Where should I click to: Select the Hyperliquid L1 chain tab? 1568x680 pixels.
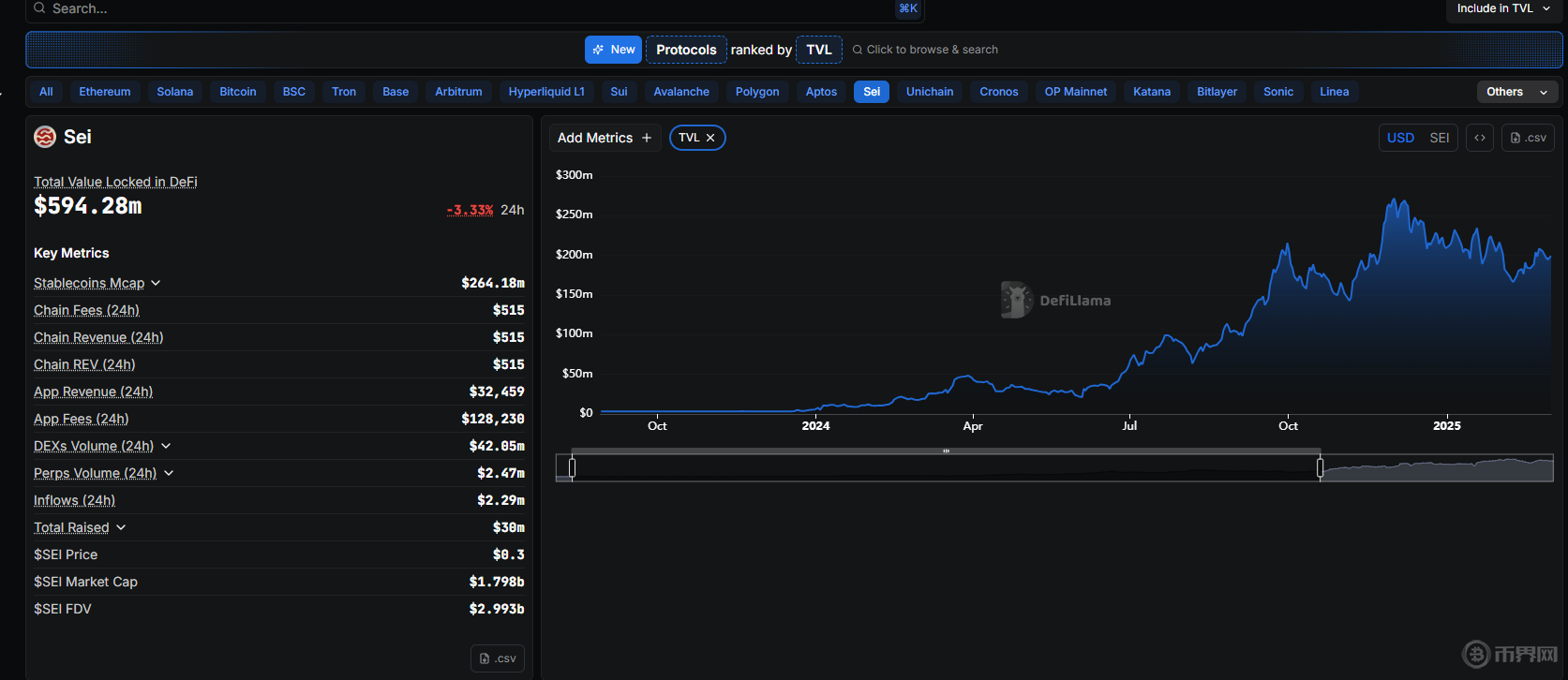pos(546,92)
